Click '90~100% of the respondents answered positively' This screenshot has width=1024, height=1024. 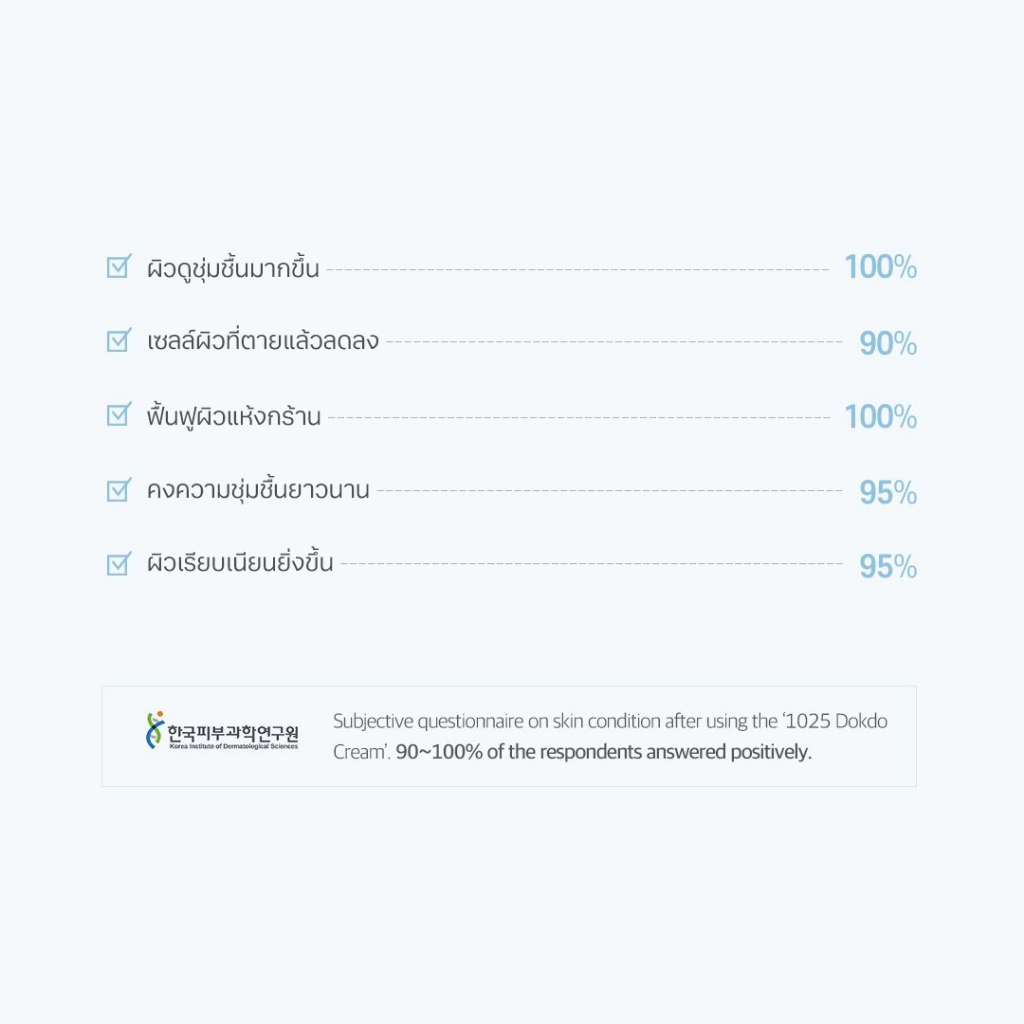pos(603,752)
